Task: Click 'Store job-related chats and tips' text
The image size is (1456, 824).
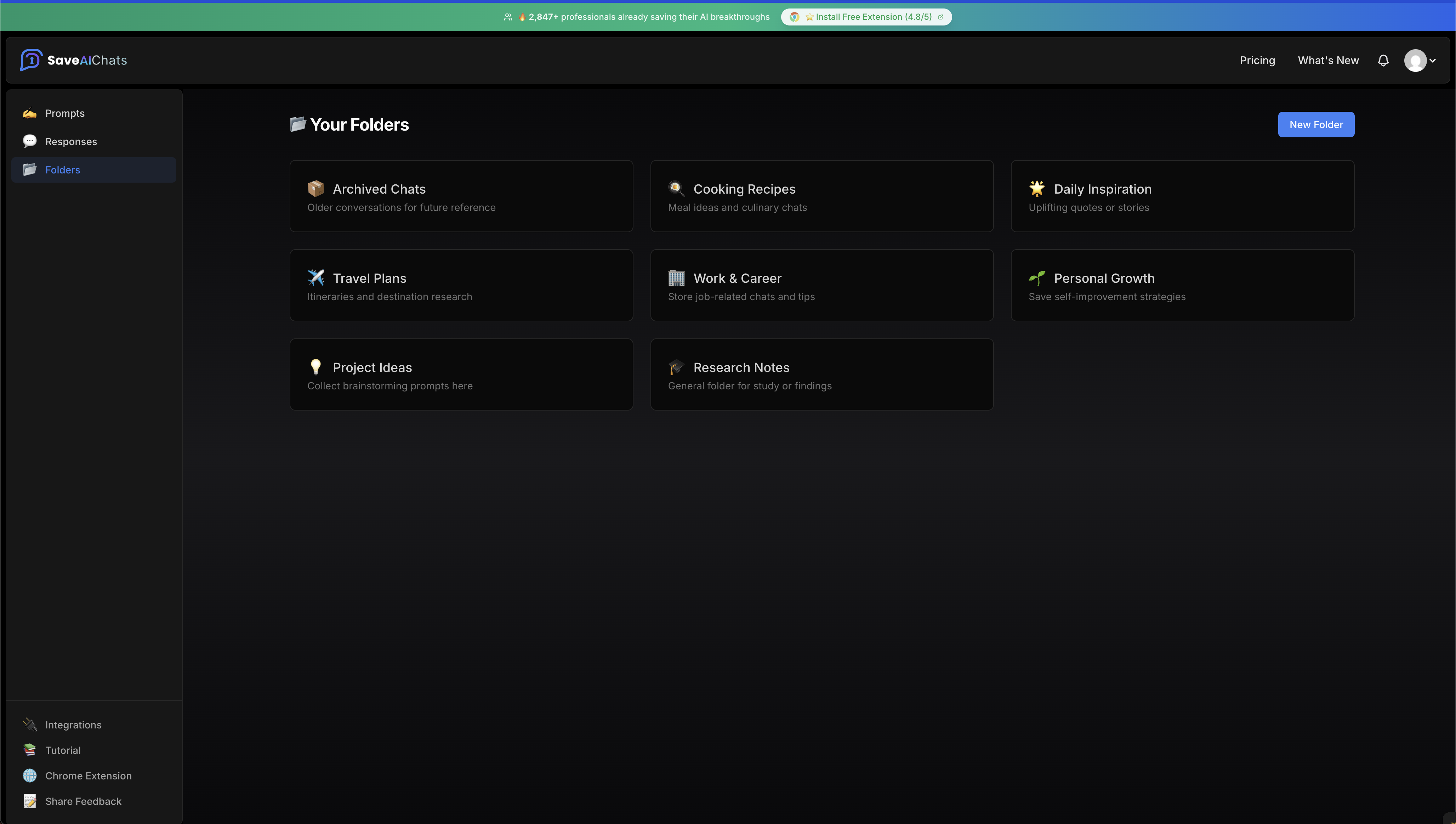Action: [741, 297]
